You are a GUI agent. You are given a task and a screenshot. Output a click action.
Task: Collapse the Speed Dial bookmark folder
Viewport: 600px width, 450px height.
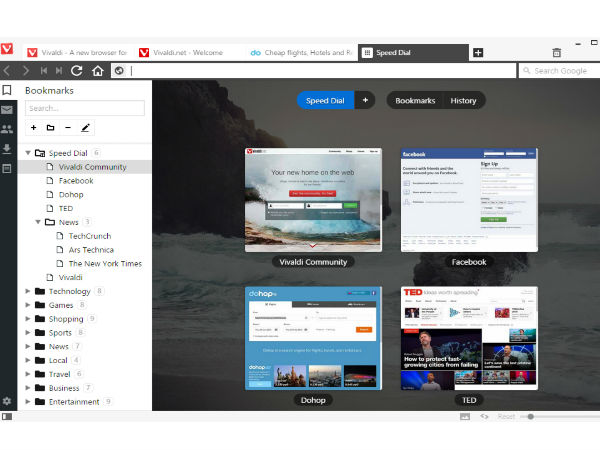28,153
